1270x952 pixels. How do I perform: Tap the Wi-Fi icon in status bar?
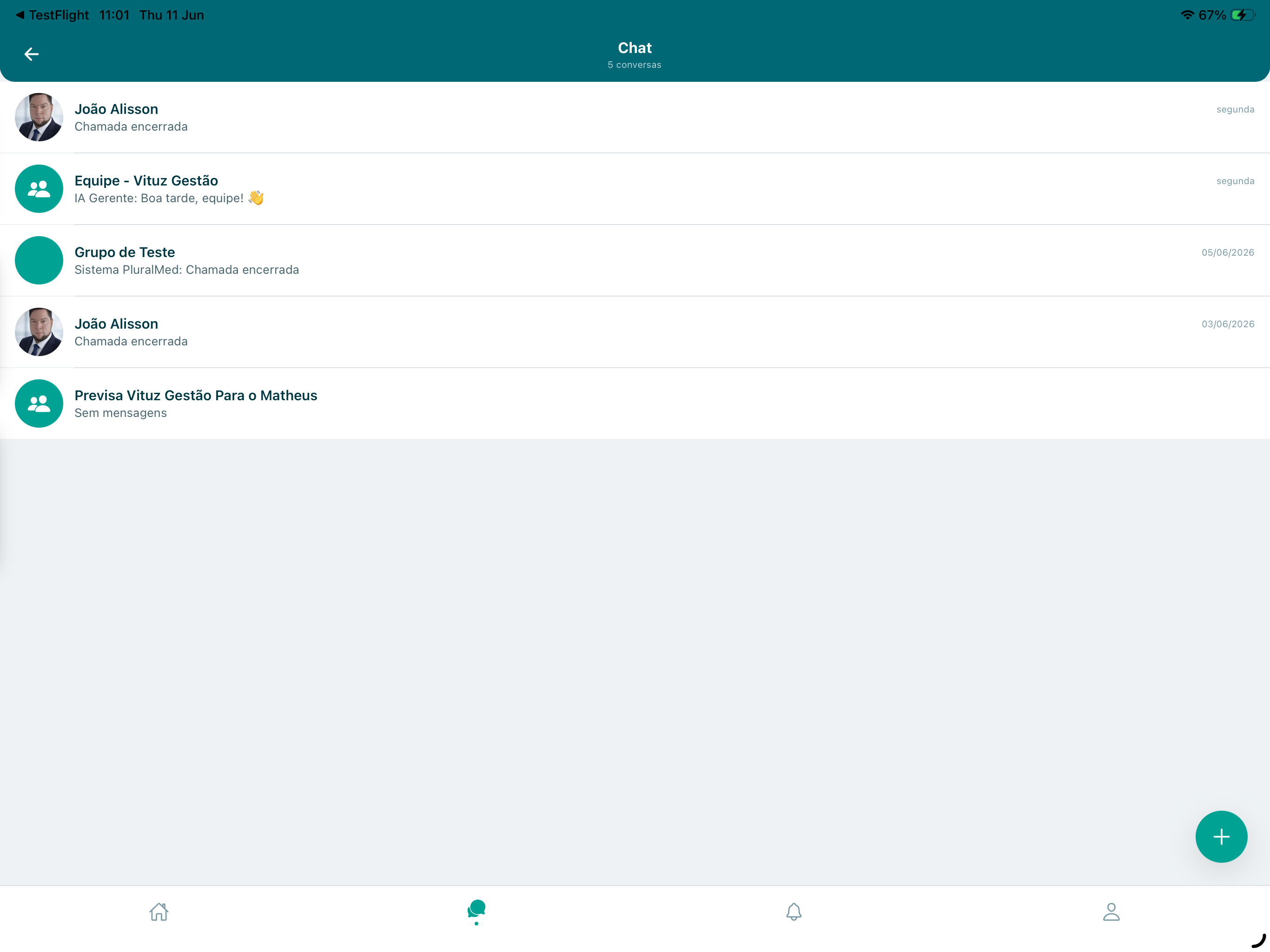point(1187,15)
